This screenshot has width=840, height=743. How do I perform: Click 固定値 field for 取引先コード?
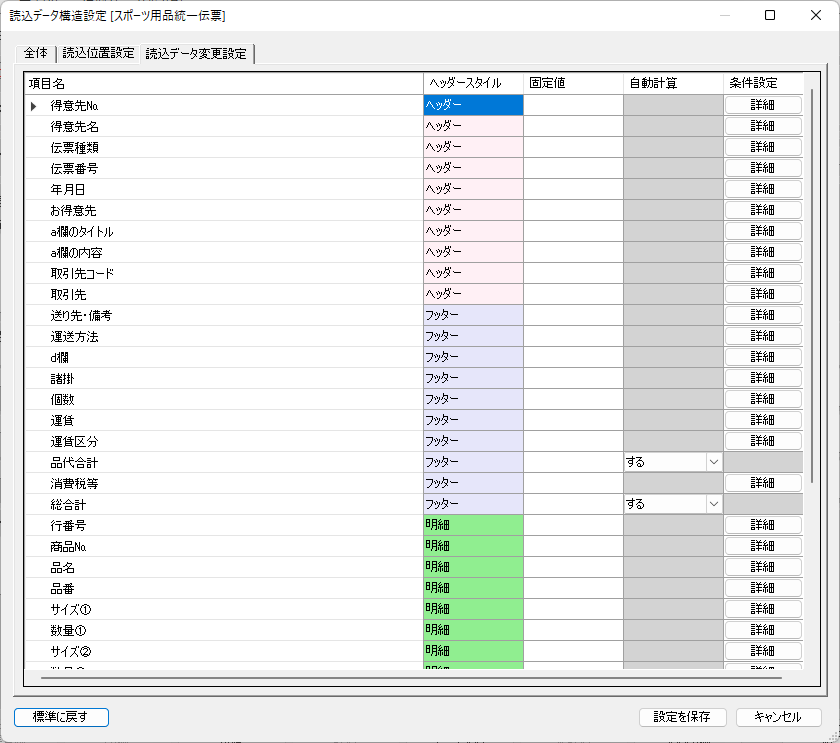573,273
